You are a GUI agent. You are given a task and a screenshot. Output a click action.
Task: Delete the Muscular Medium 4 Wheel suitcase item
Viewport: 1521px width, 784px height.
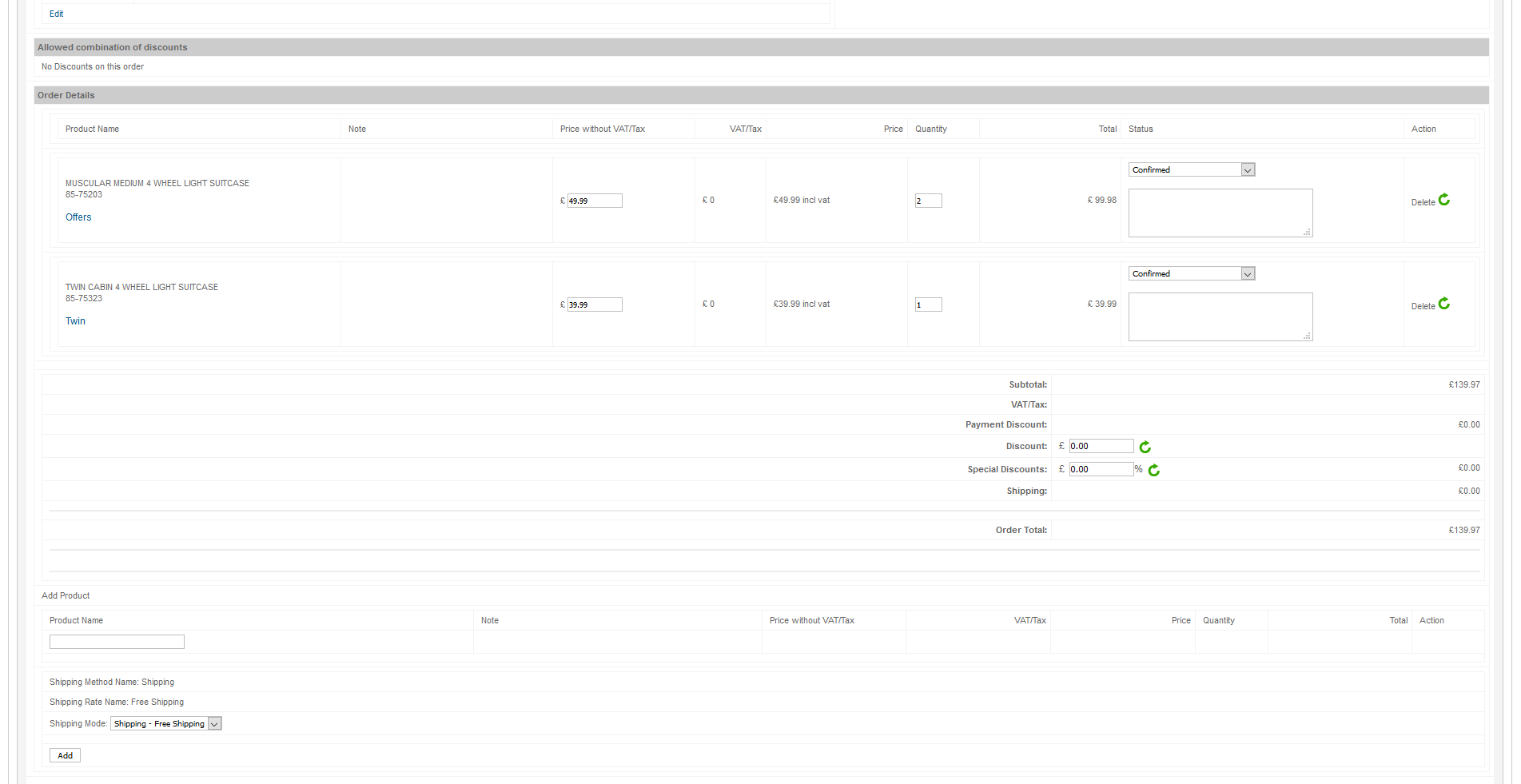pos(1423,203)
